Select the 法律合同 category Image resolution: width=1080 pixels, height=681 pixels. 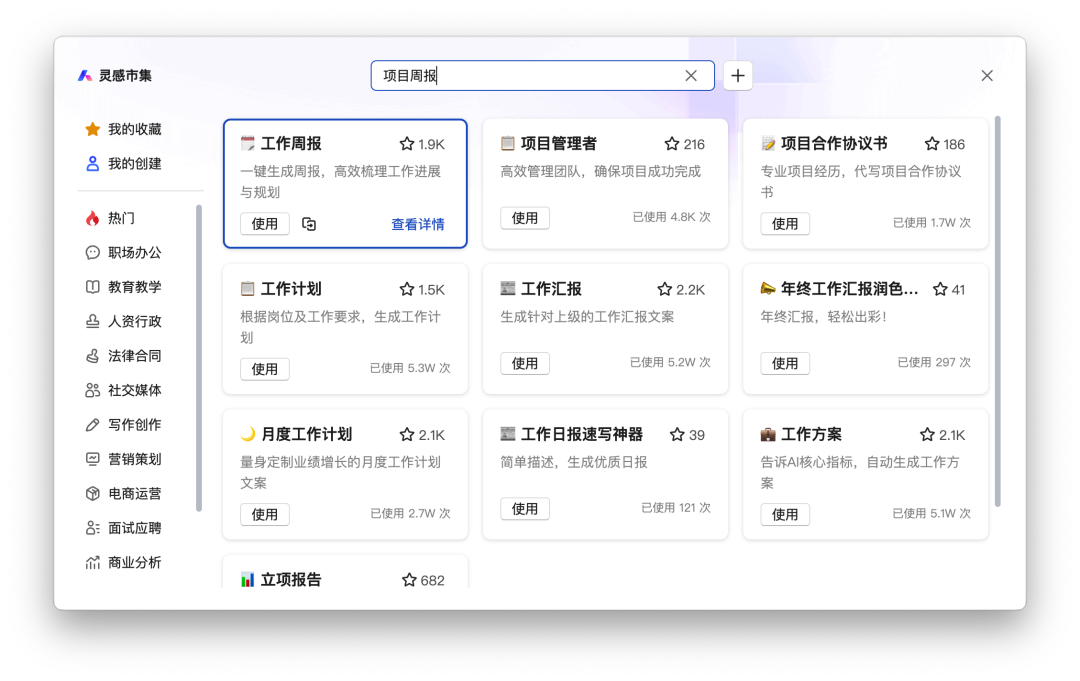pos(123,356)
